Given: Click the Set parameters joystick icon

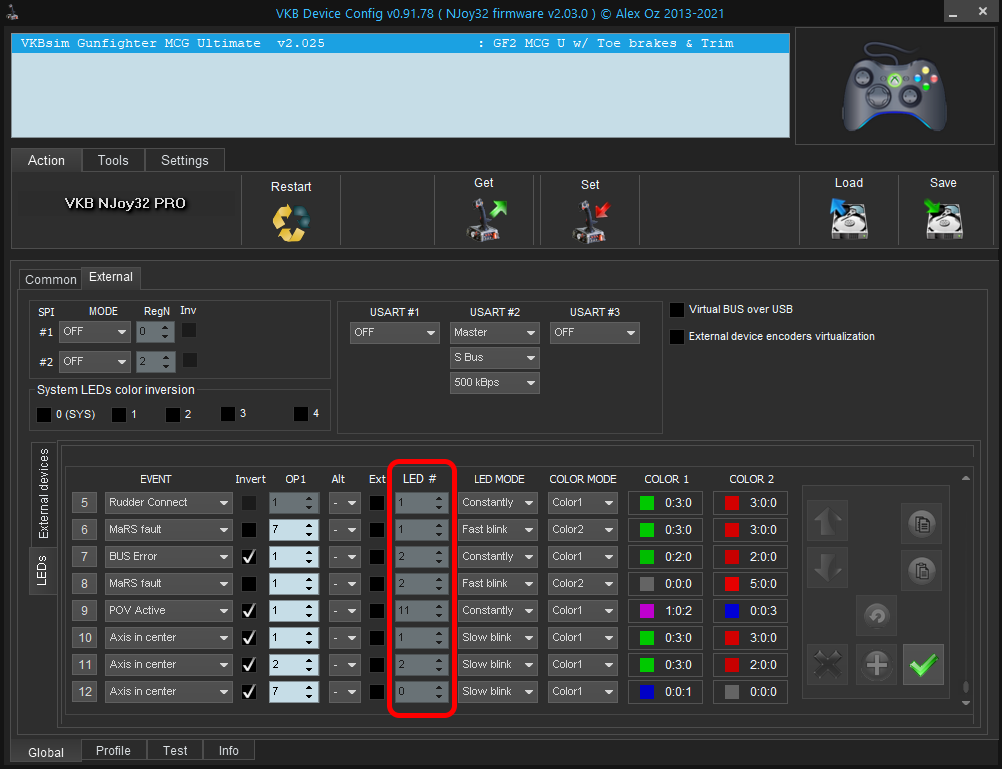Looking at the screenshot, I should pos(590,220).
